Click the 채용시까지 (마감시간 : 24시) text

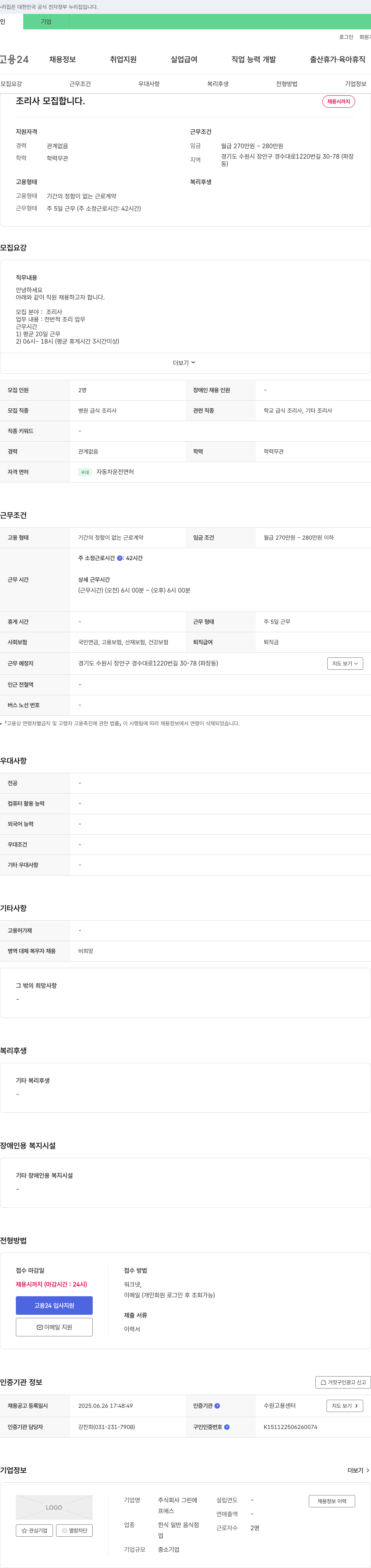(51, 1284)
